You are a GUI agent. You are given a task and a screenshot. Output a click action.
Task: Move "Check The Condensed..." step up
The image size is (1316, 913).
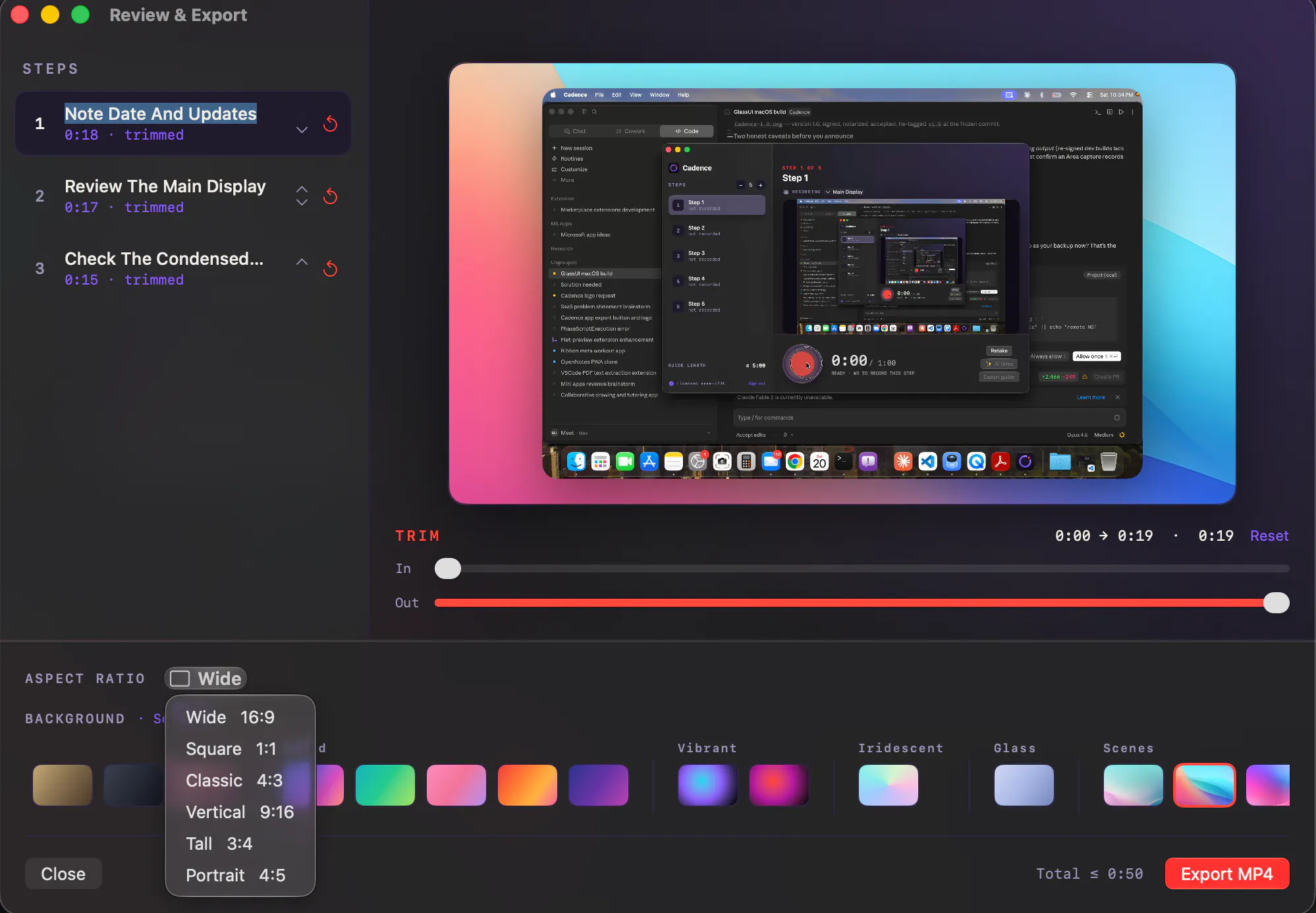(x=302, y=262)
